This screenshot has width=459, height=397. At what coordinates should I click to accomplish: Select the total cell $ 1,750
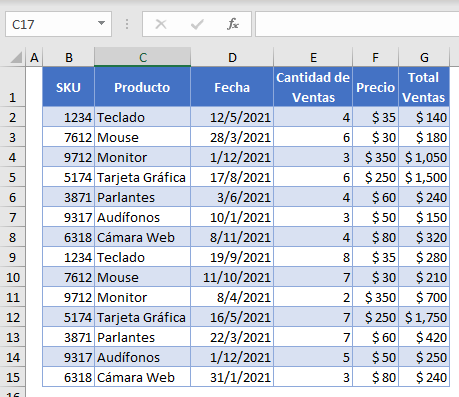point(424,317)
